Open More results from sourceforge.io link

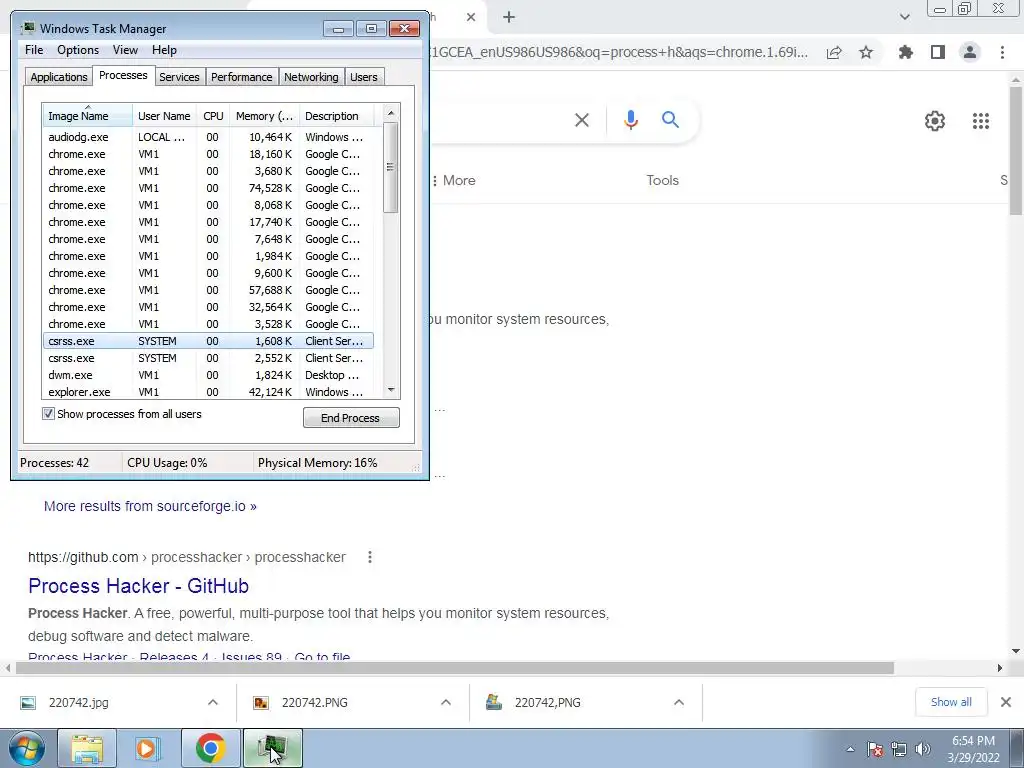(150, 506)
